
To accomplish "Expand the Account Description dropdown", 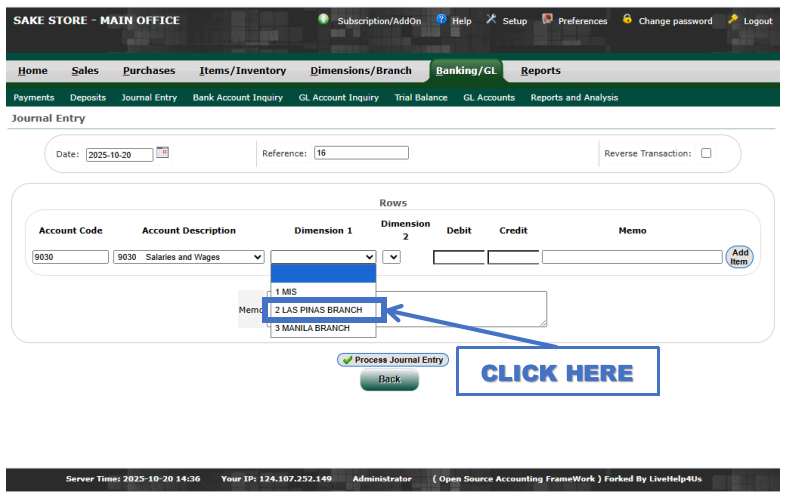I will click(189, 257).
